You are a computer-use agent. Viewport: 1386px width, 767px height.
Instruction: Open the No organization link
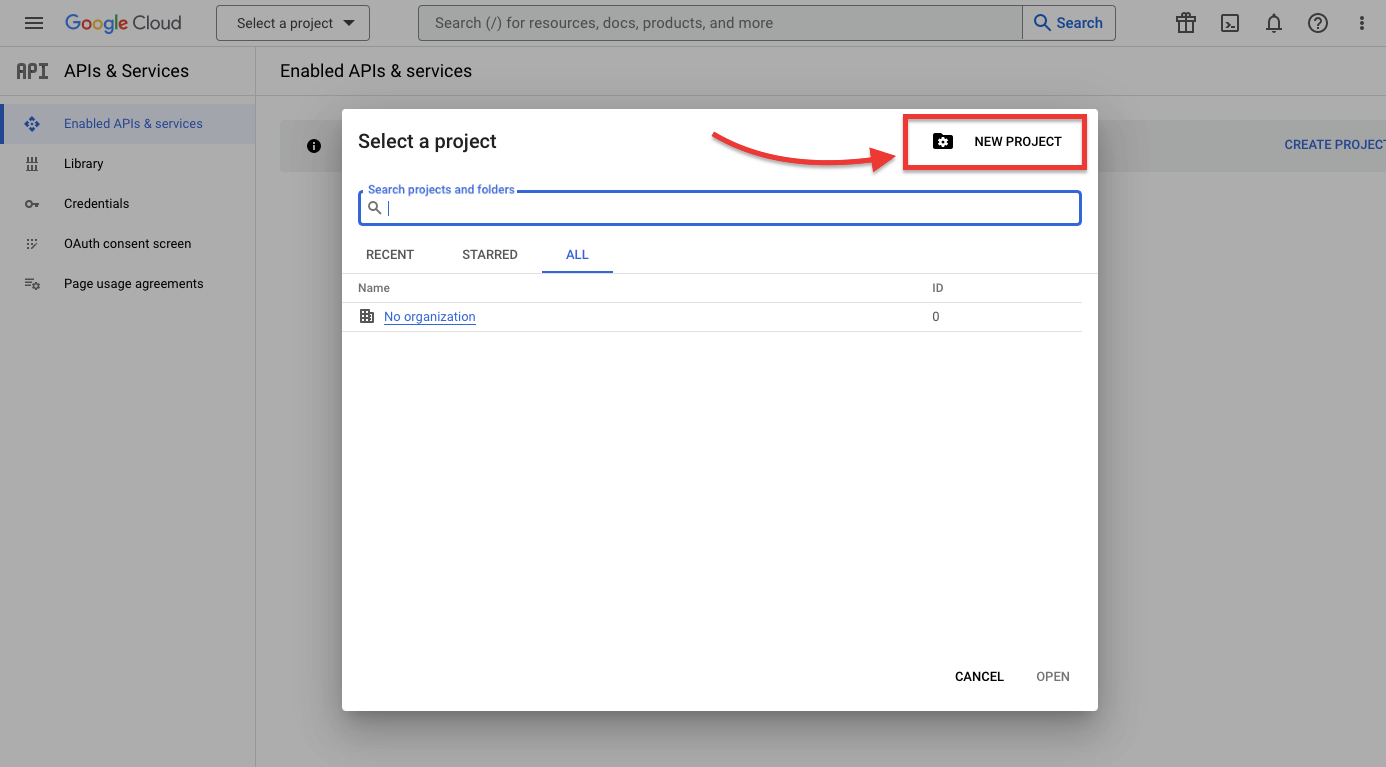[430, 317]
